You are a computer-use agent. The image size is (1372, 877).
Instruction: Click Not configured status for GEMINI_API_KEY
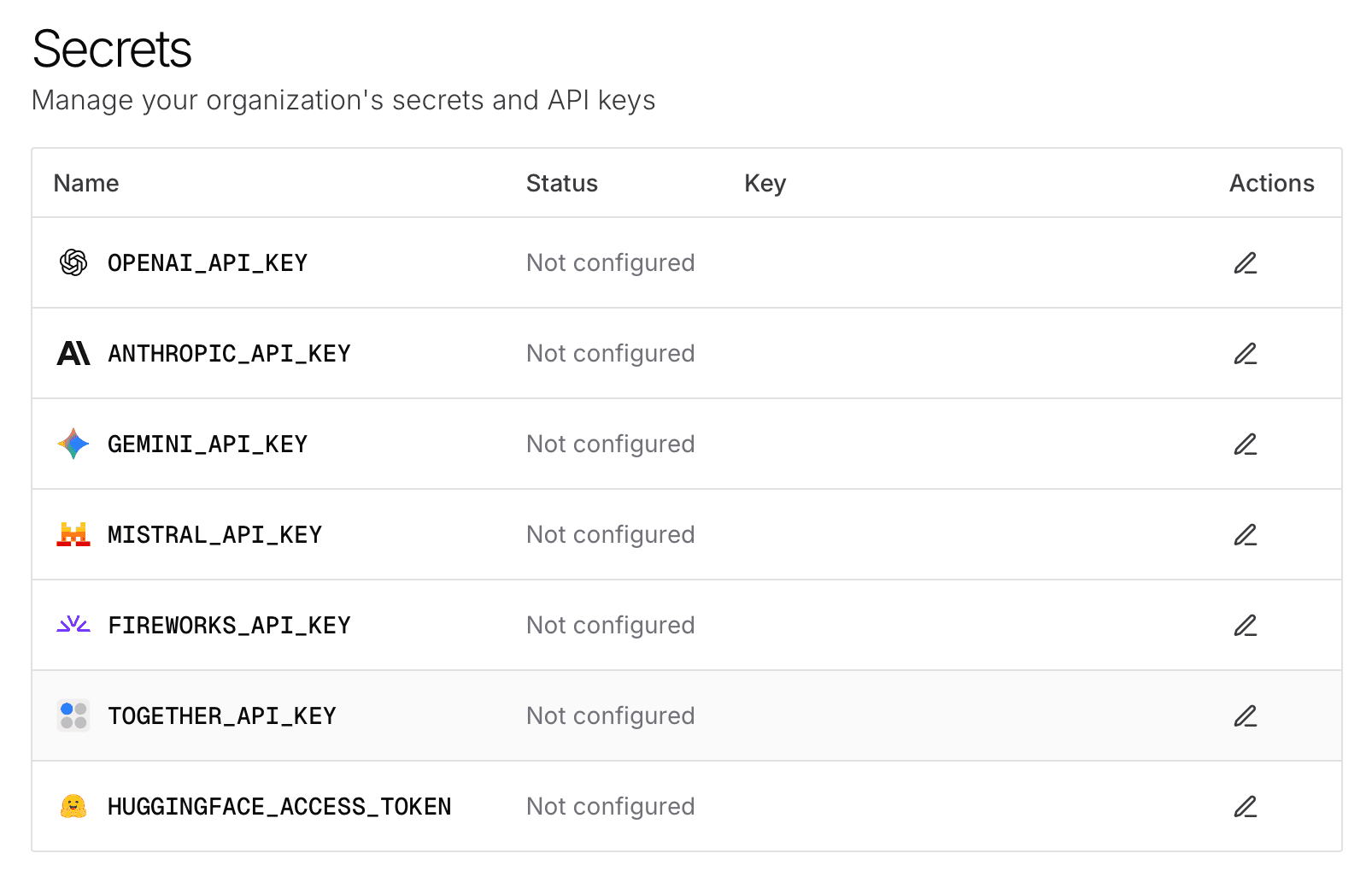tap(610, 444)
